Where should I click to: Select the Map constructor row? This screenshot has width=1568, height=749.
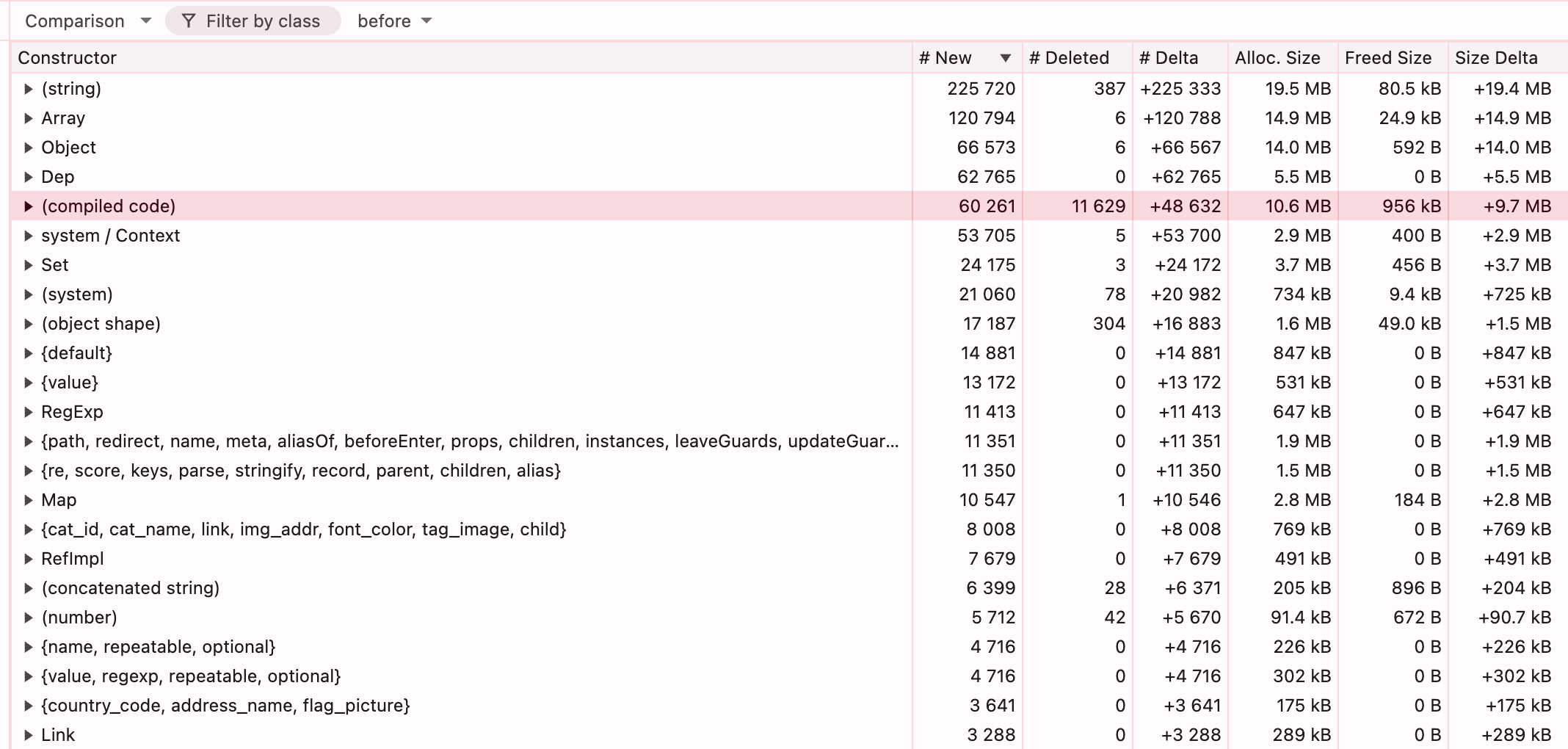tap(59, 500)
